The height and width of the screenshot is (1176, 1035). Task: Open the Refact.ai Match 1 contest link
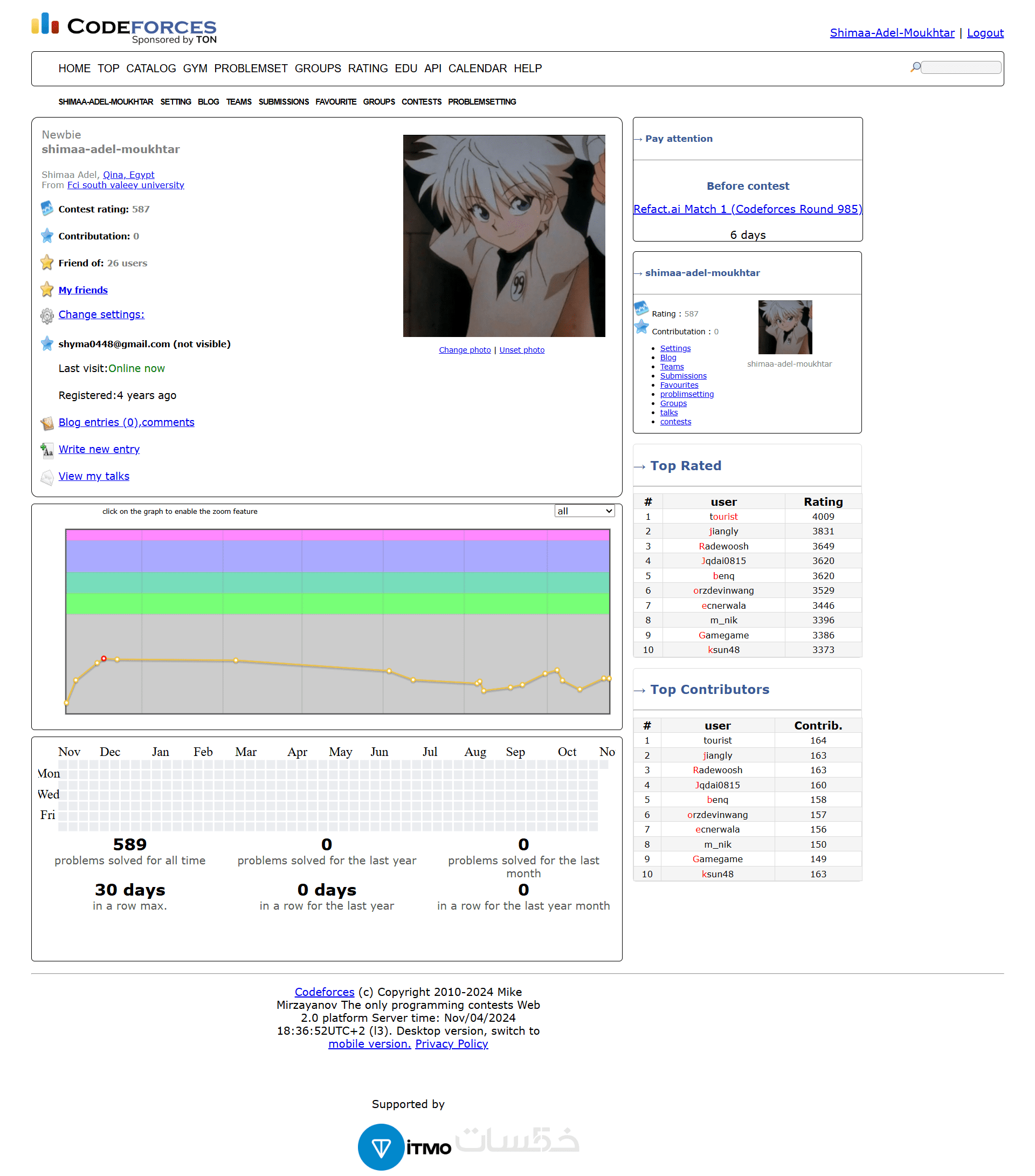click(x=747, y=209)
